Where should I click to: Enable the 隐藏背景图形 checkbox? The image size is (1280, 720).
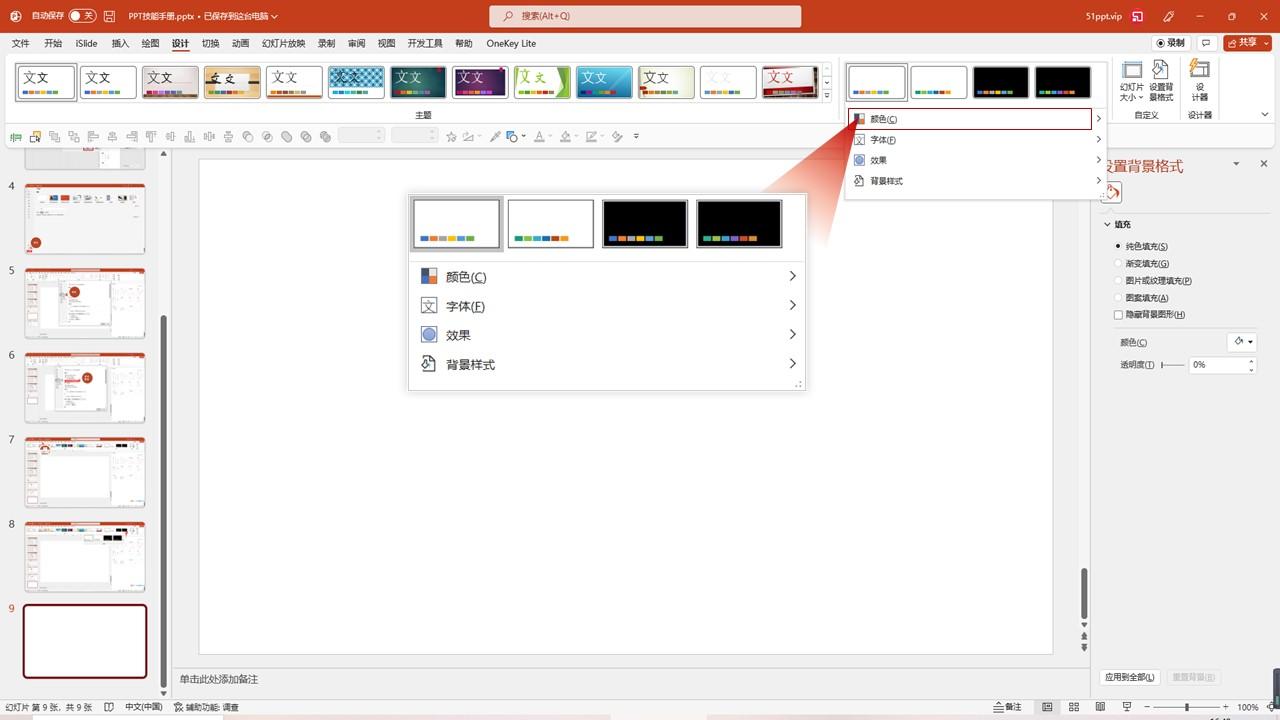point(1118,315)
